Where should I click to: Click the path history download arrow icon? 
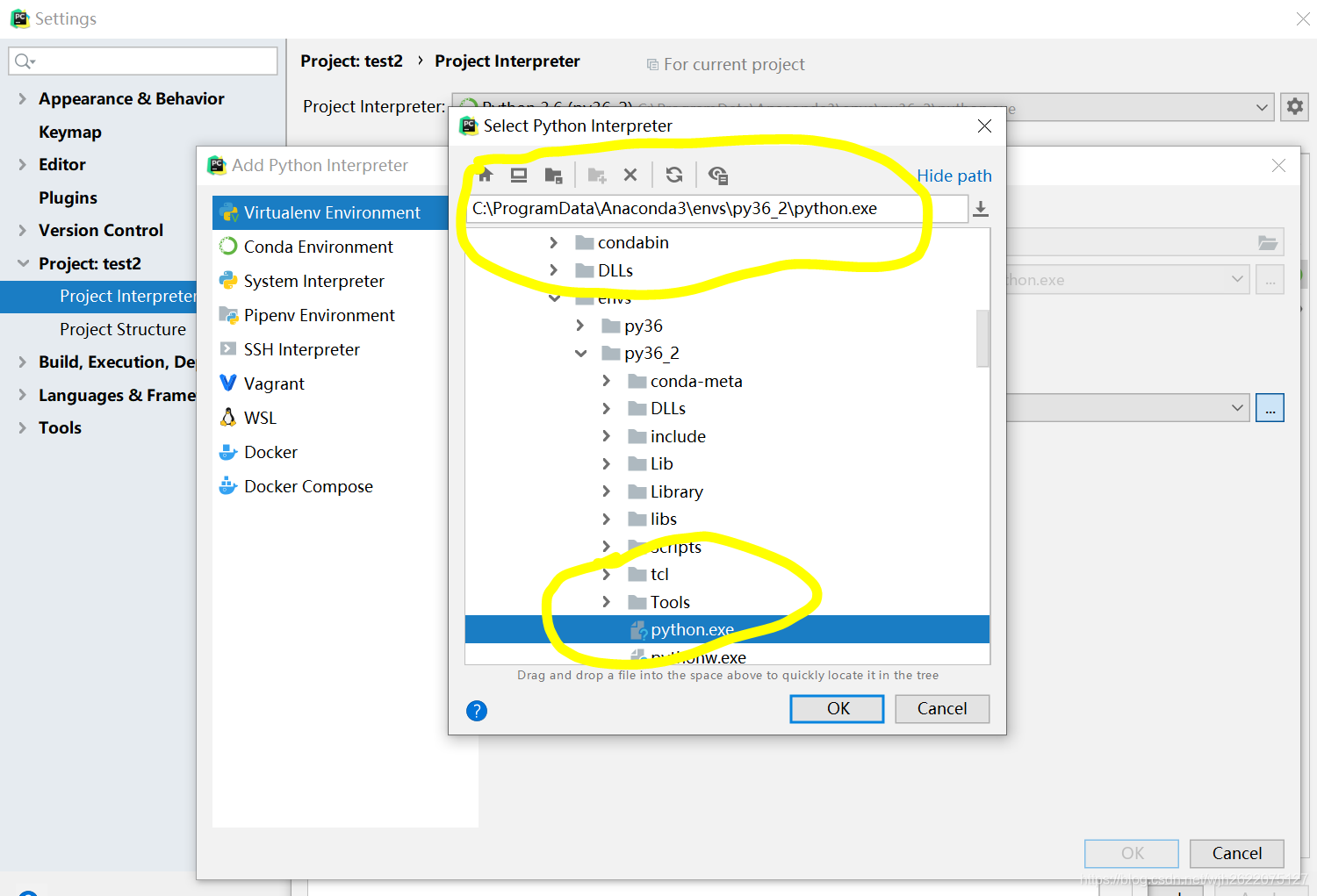[981, 209]
